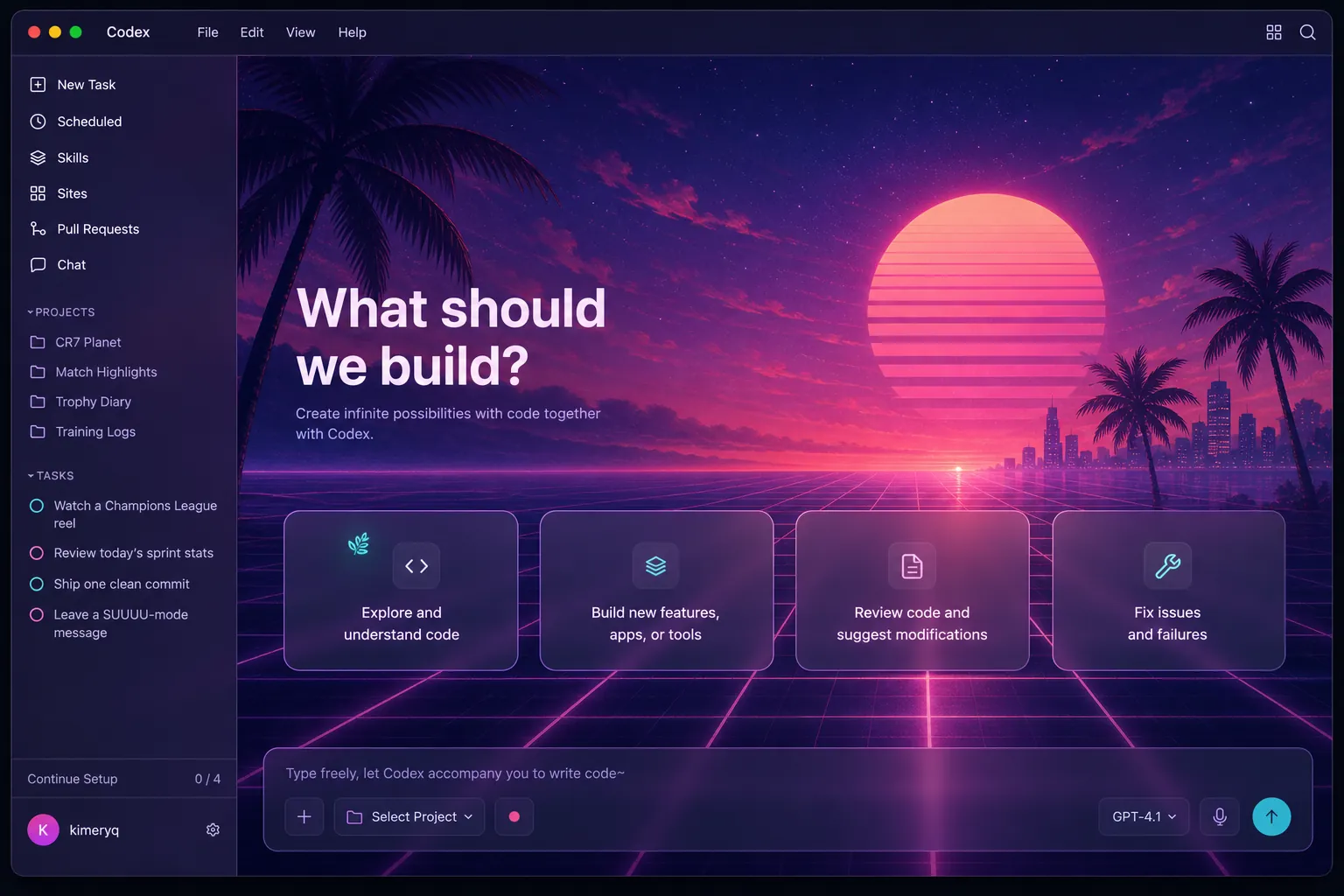Open the GPT-4.1 model dropdown
This screenshot has height=896, width=1344.
point(1144,816)
